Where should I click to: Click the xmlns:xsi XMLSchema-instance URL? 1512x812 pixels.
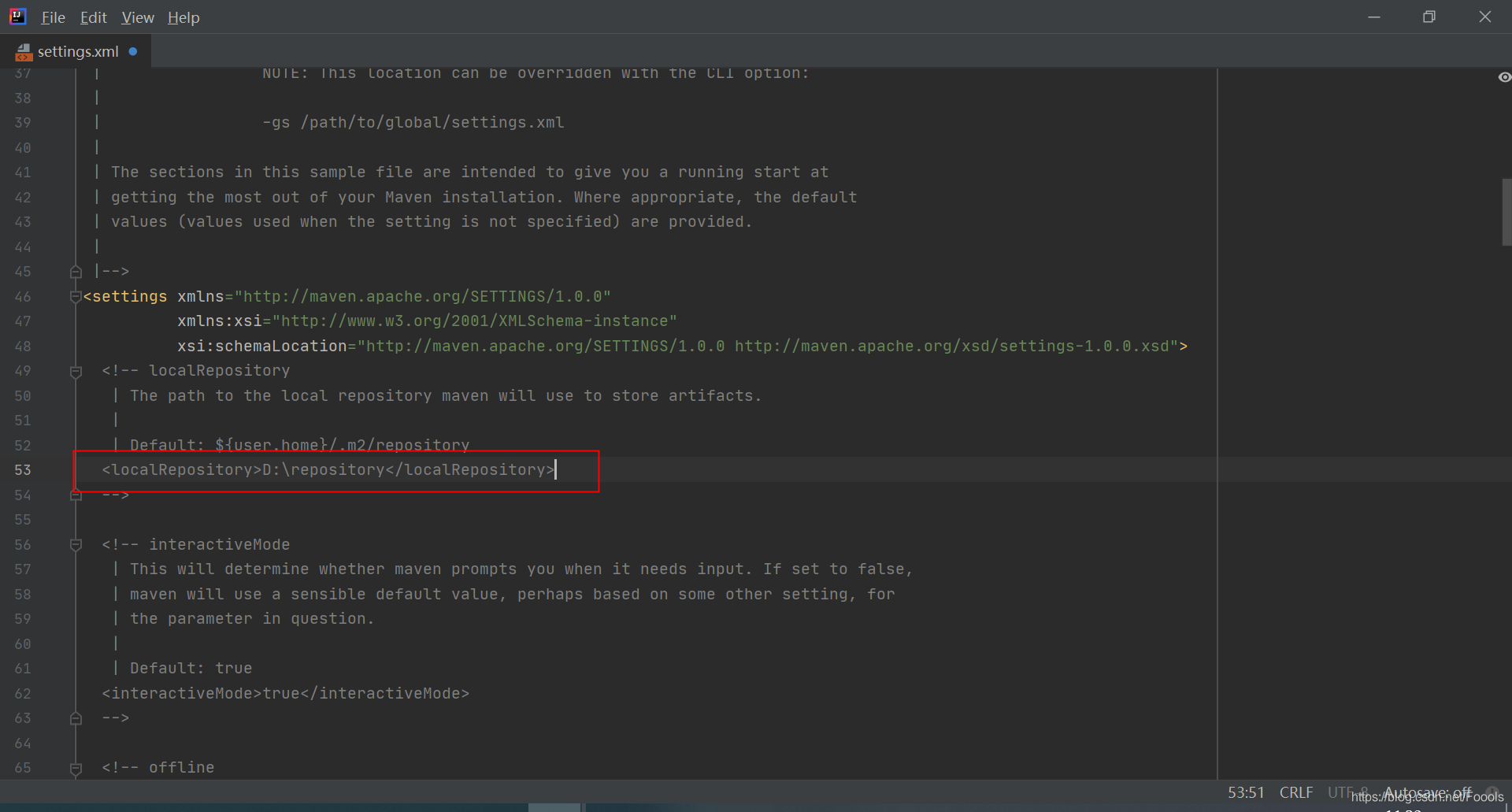point(475,321)
